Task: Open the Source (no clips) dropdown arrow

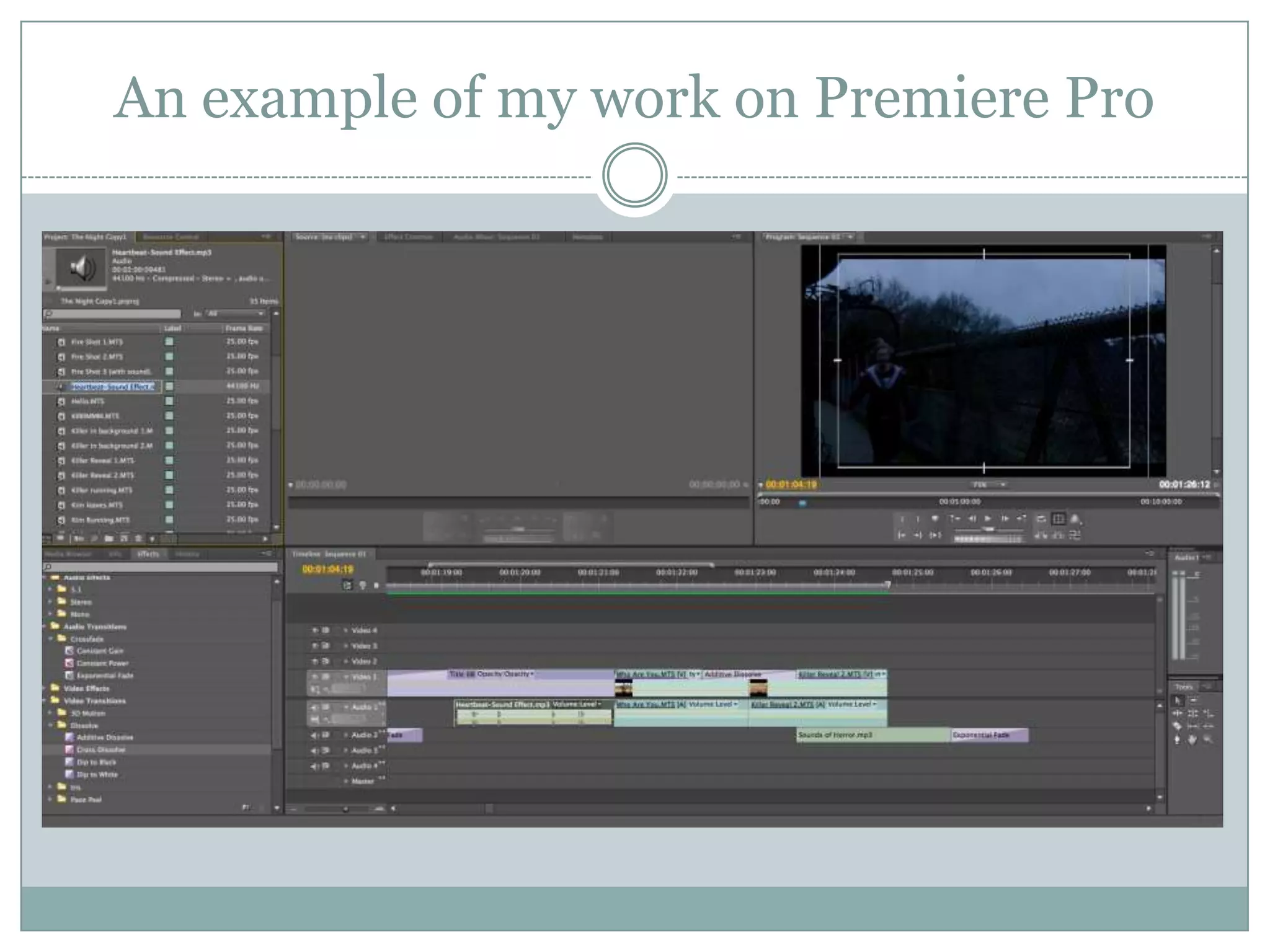Action: (362, 237)
